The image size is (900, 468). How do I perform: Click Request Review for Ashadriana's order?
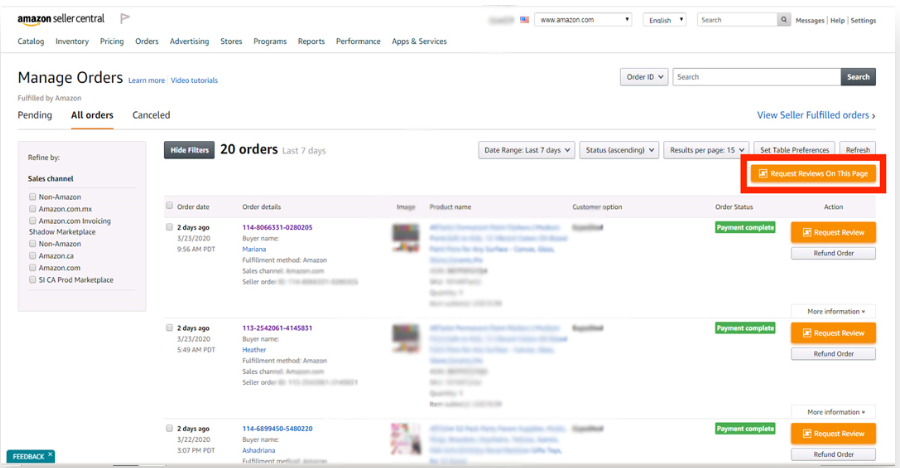click(833, 434)
